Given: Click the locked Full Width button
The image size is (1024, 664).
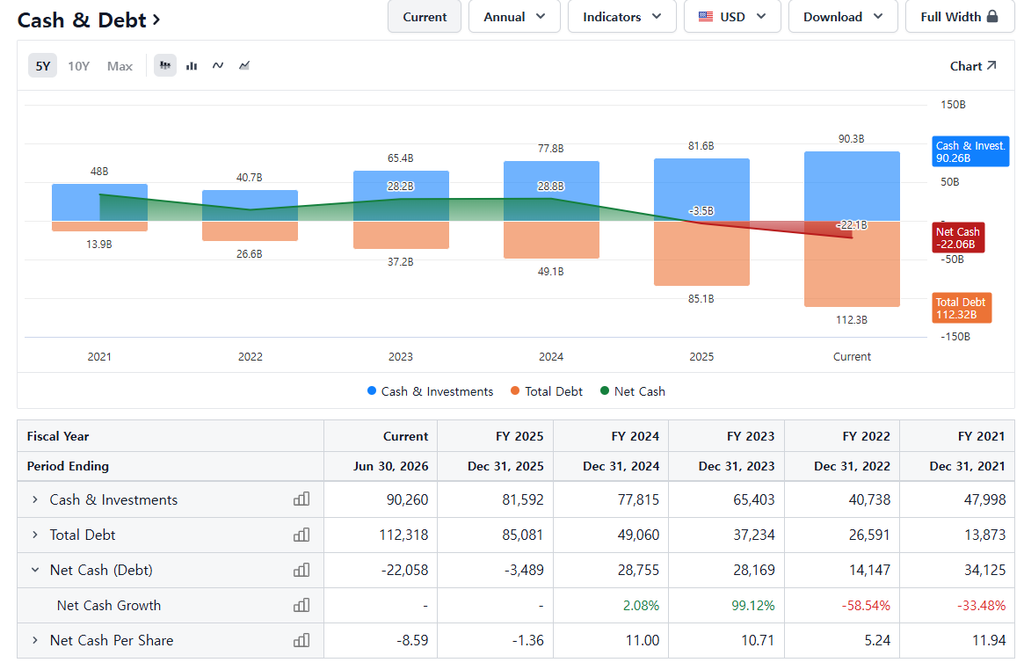Looking at the screenshot, I should (x=959, y=17).
